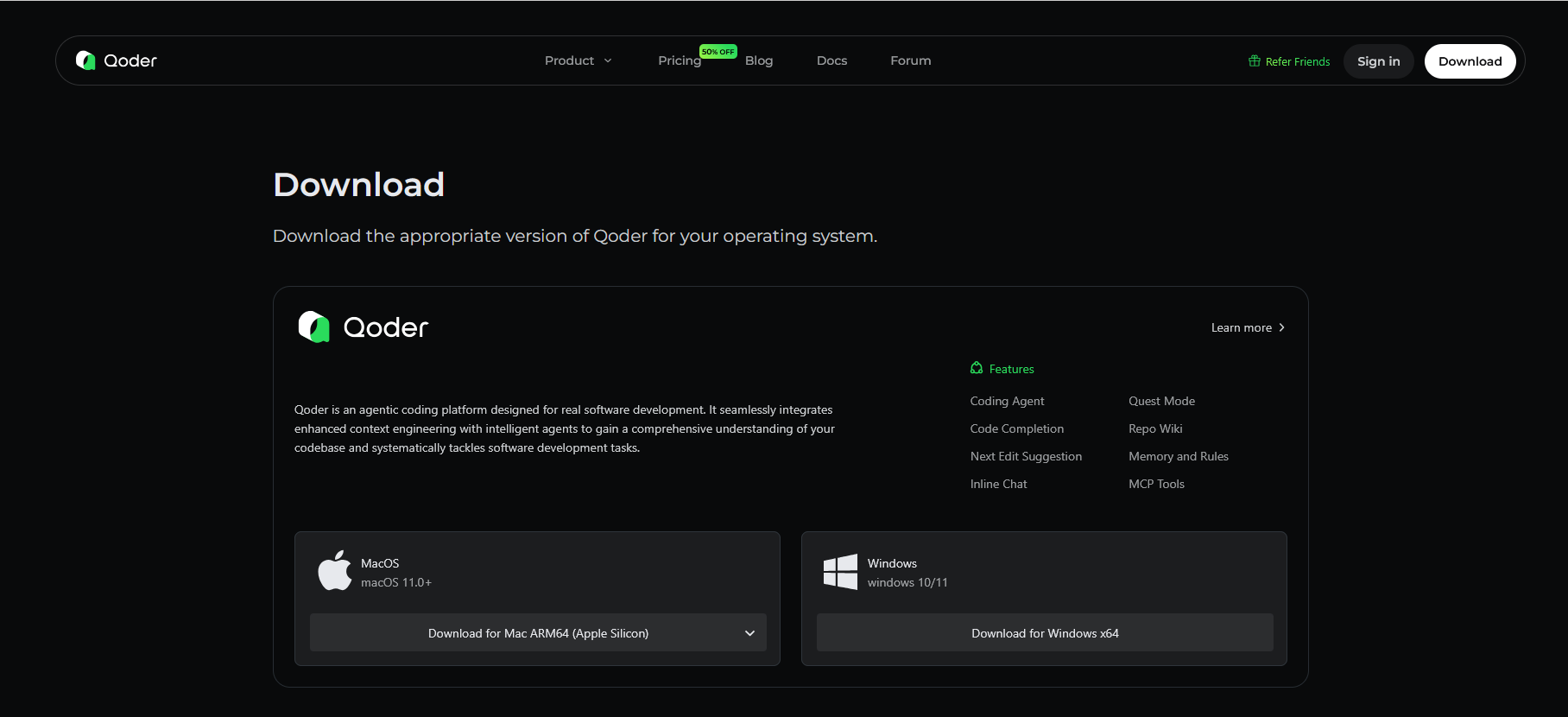1568x717 pixels.
Task: Click the white Download button in header
Action: tap(1470, 61)
